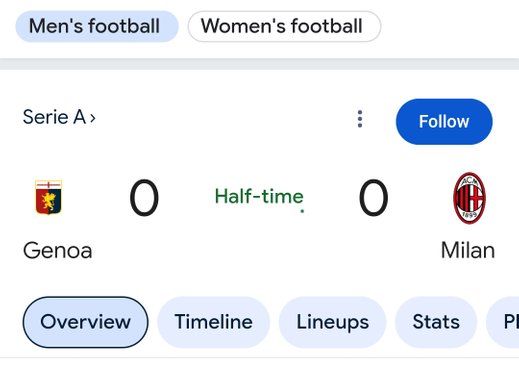Image resolution: width=519 pixels, height=380 pixels.
Task: Switch to the Women's football filter chip
Action: (284, 26)
